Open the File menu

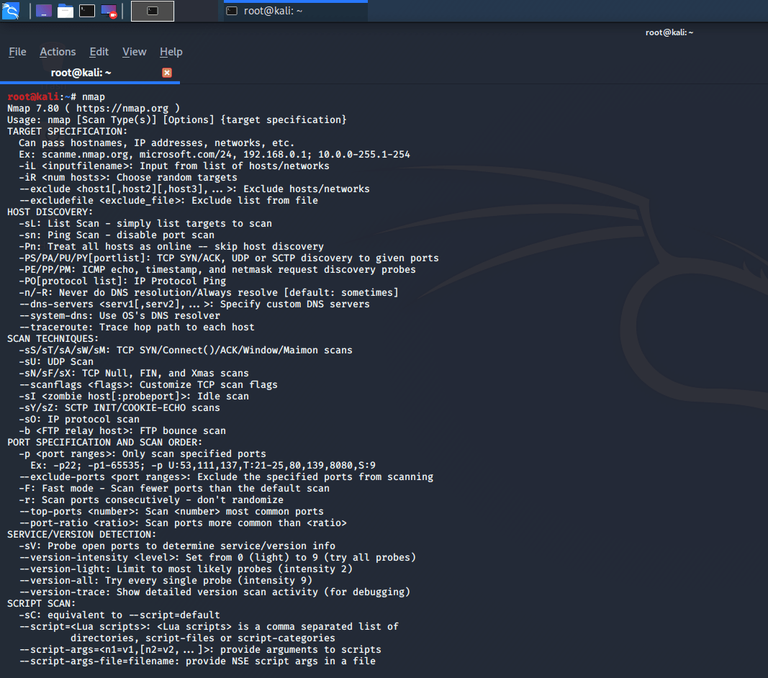17,51
